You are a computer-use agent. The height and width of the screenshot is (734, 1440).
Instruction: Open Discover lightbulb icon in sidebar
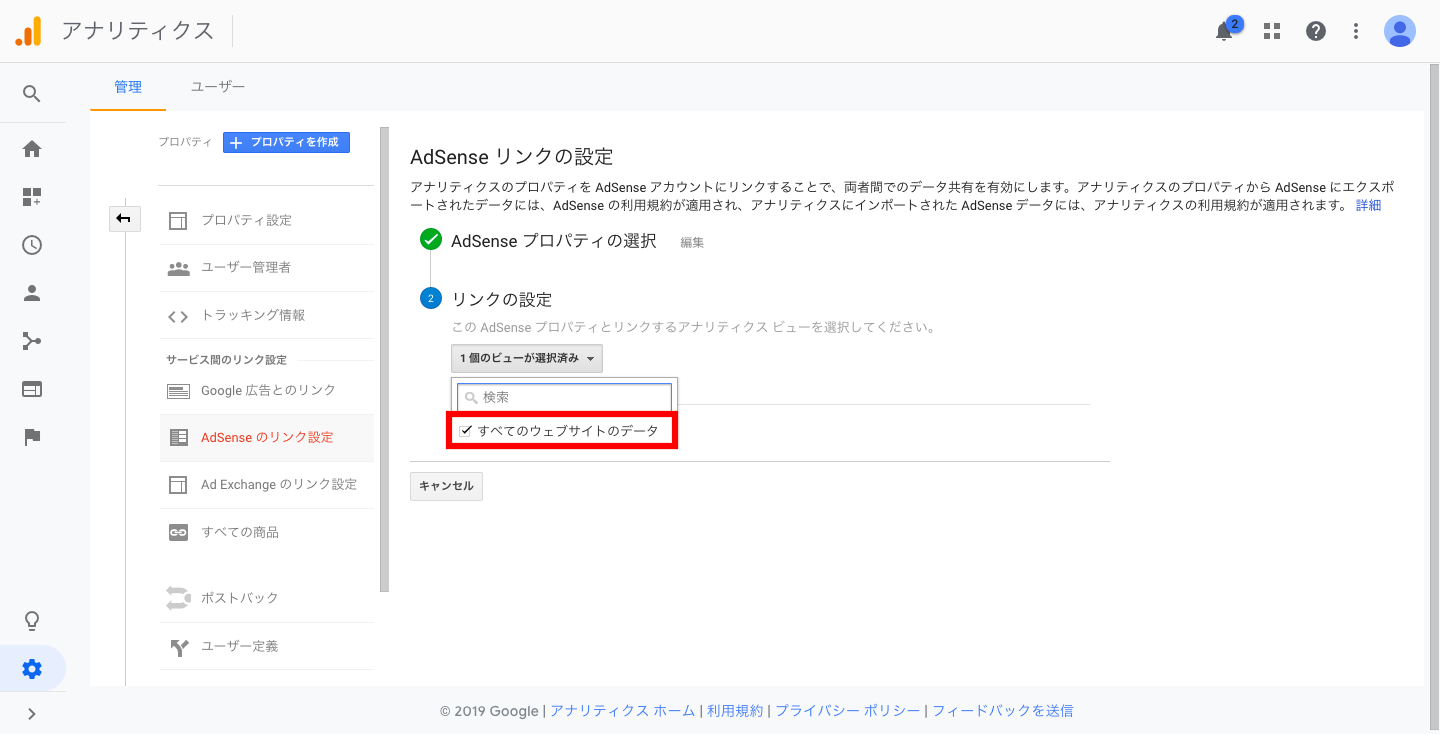coord(32,621)
